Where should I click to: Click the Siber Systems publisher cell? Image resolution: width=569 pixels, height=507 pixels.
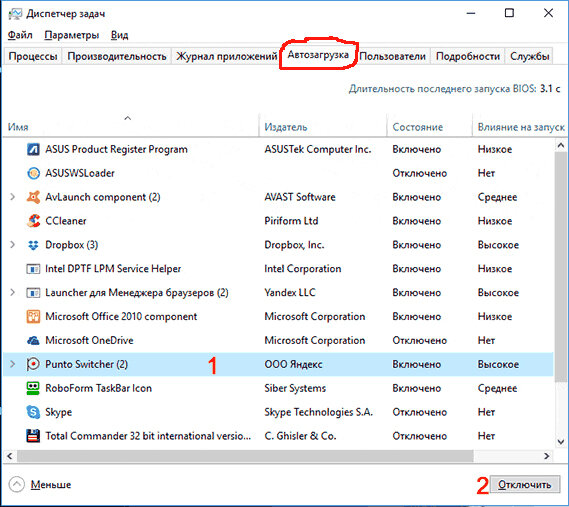pyautogui.click(x=295, y=388)
